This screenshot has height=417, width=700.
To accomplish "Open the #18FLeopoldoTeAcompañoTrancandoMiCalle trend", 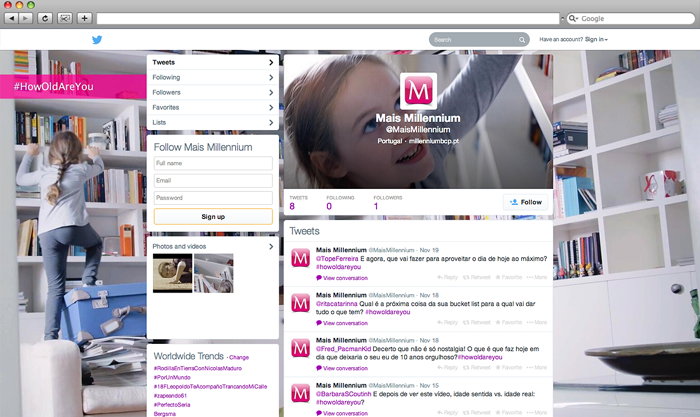I will tap(210, 387).
